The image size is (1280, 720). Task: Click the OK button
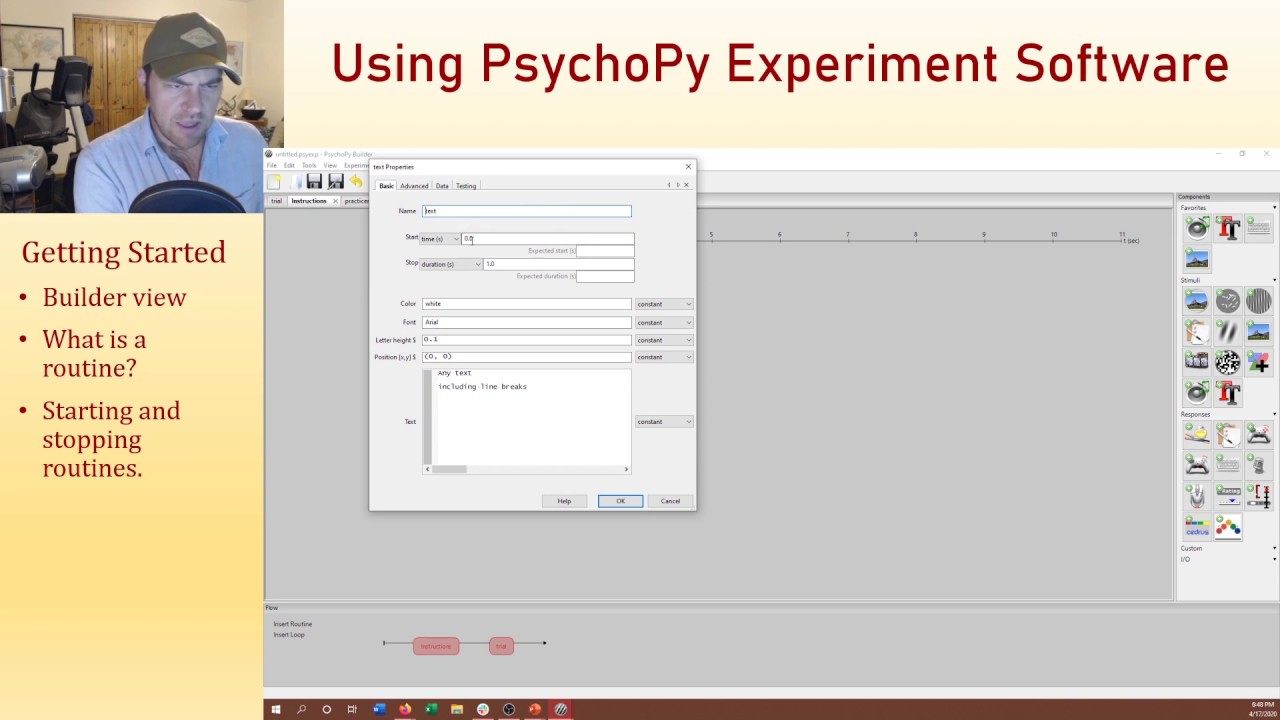pyautogui.click(x=620, y=501)
